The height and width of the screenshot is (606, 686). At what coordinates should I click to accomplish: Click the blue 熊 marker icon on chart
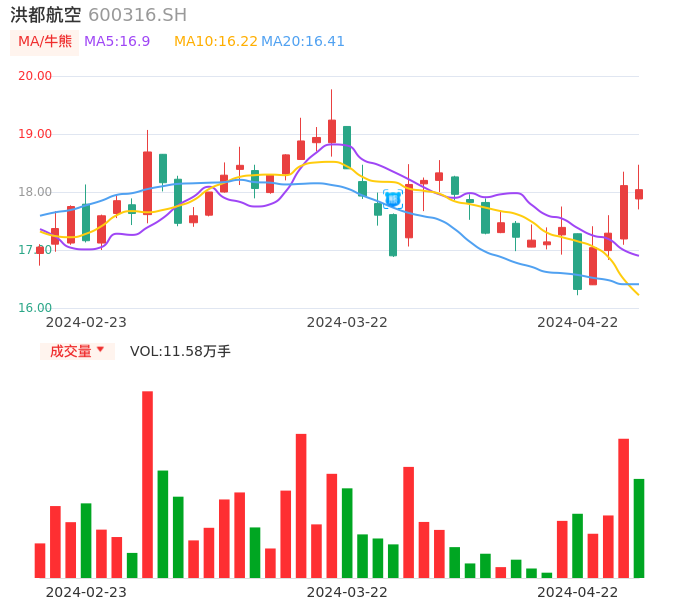[x=393, y=199]
